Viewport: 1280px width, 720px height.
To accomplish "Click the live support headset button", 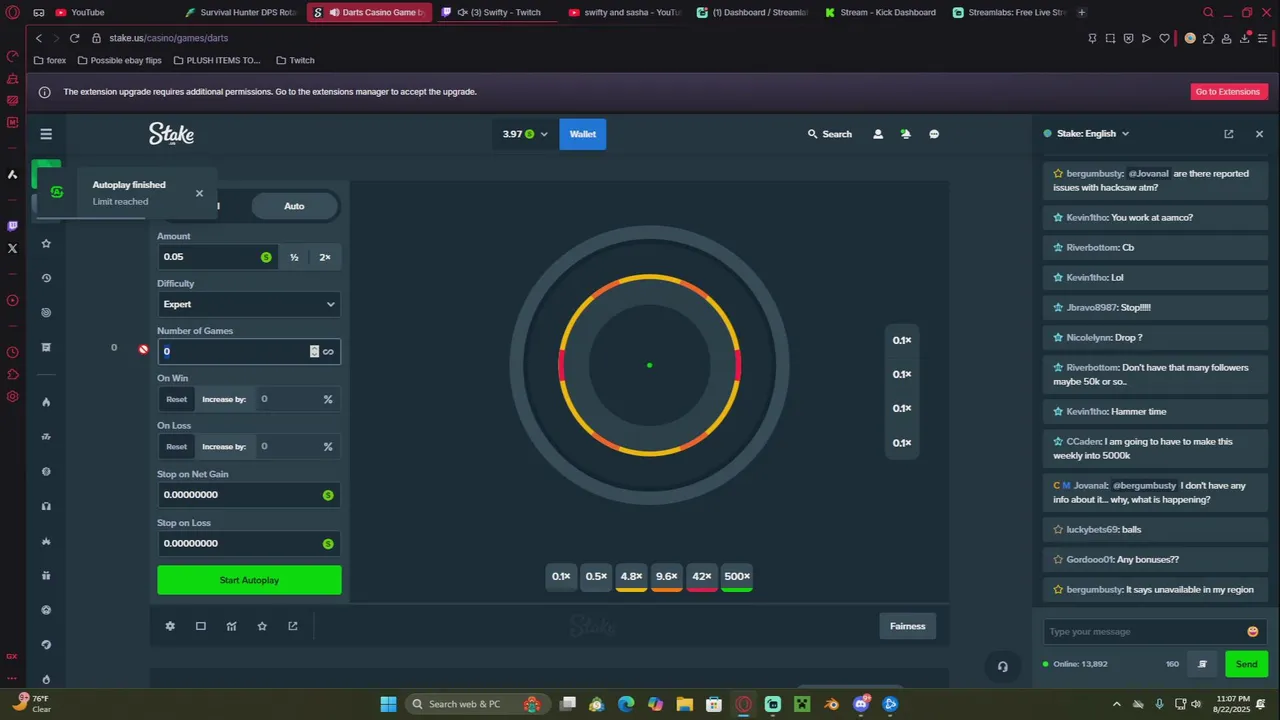I will coord(1002,666).
